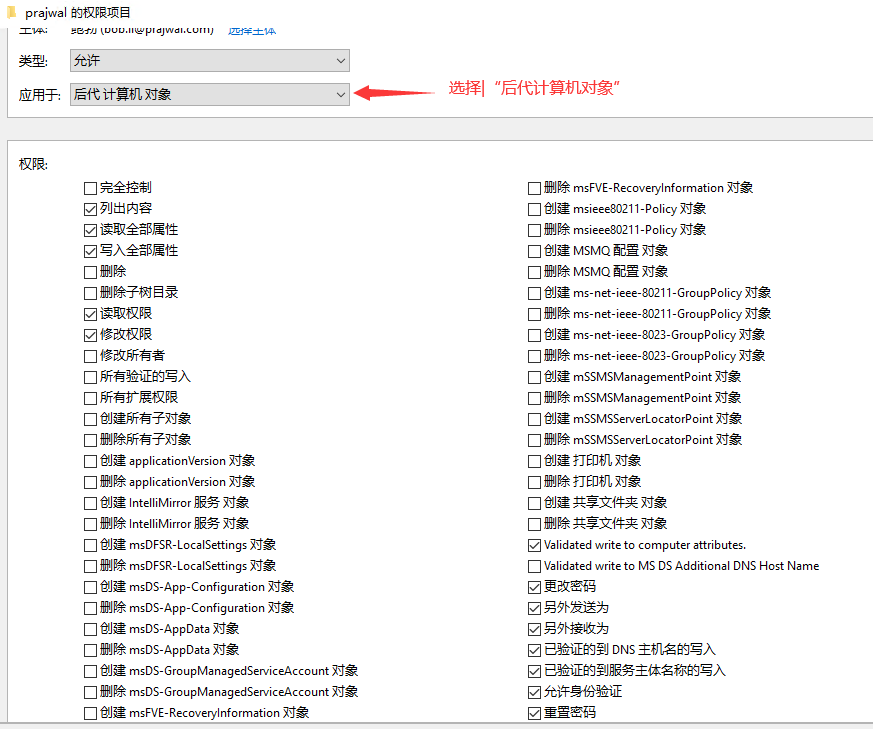Check 创建 msDFSR-LocalSettings 对象 checkbox

point(90,545)
